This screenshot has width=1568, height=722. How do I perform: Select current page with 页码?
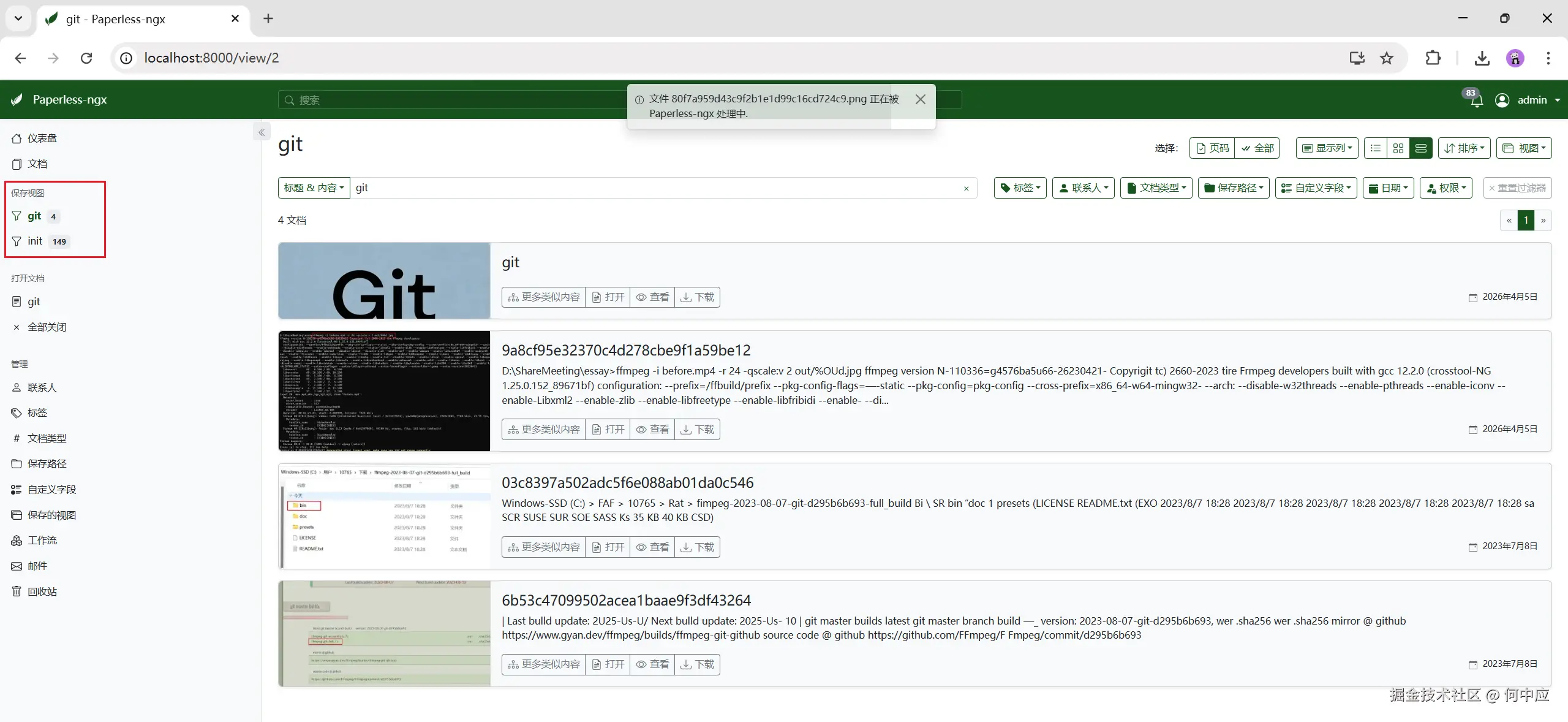(x=1212, y=148)
